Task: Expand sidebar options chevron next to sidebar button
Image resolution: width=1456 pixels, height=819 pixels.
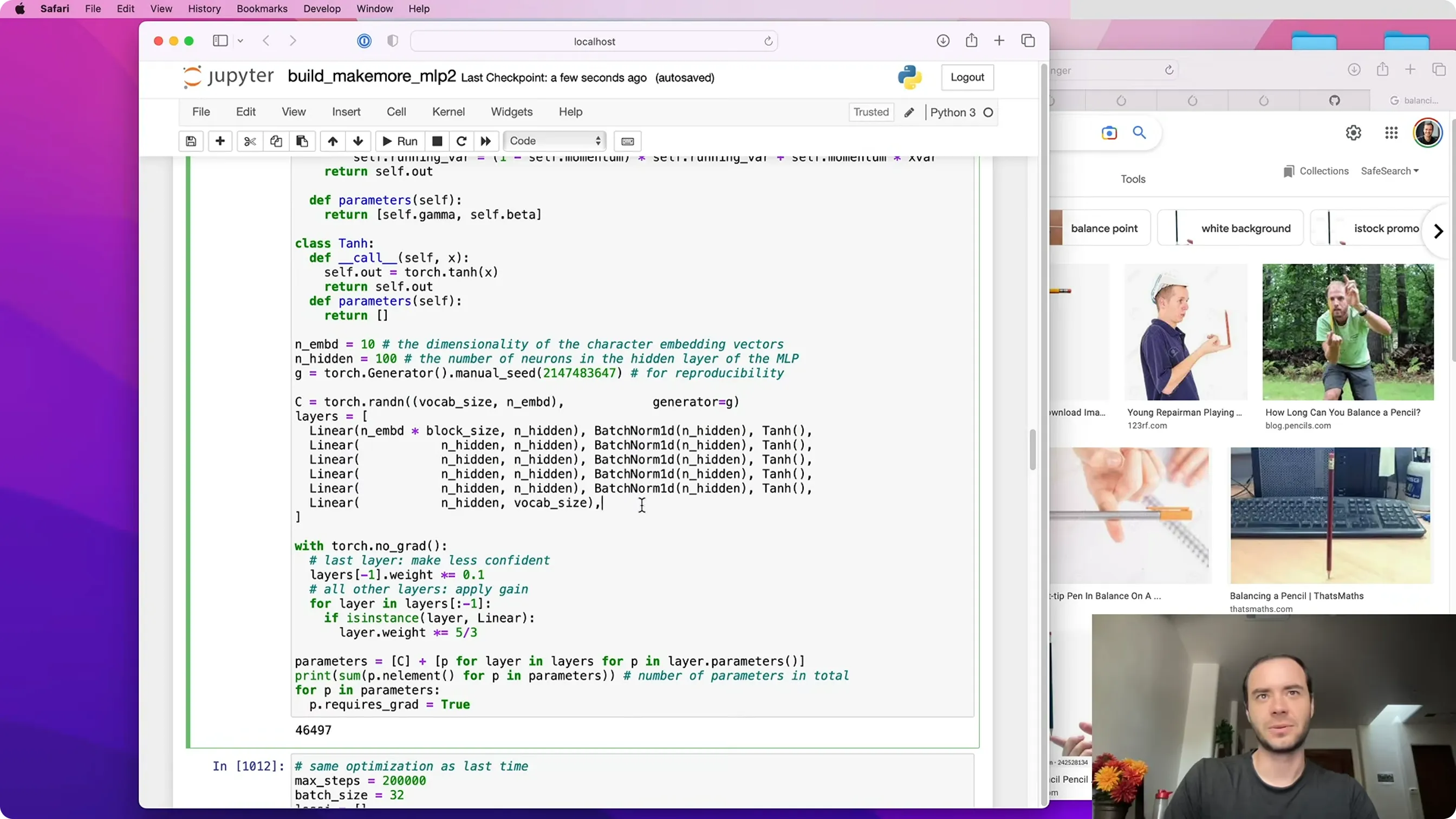Action: coord(240,41)
